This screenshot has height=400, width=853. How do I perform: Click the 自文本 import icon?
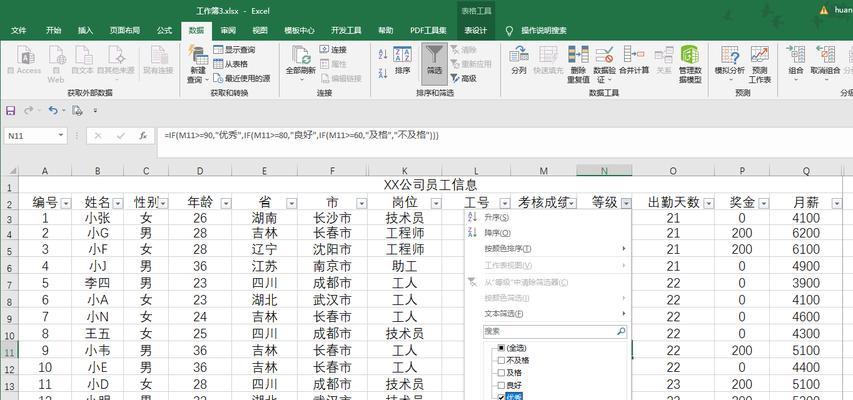pos(83,55)
